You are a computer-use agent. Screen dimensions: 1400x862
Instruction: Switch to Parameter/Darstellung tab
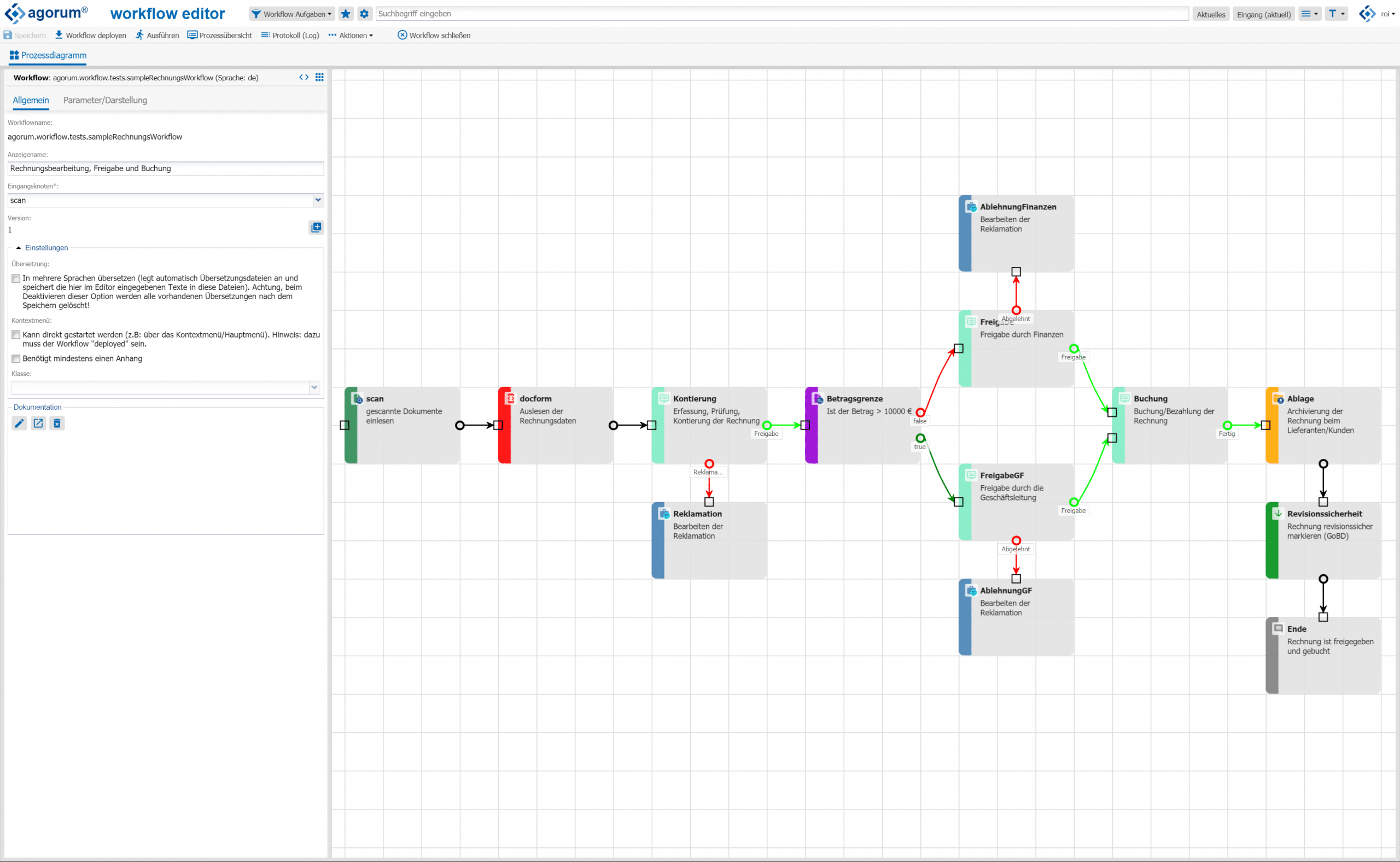coord(104,100)
